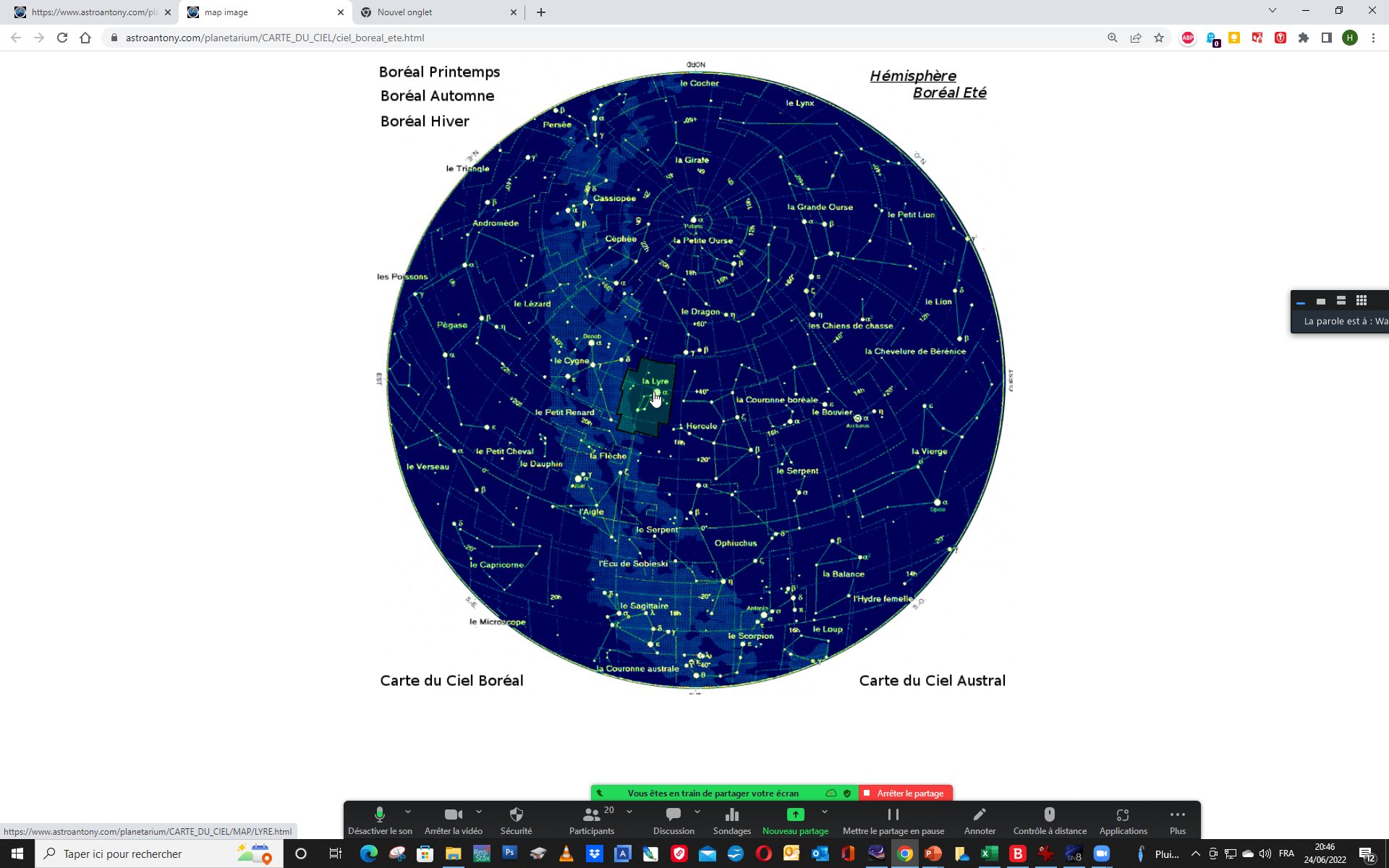This screenshot has width=1389, height=868.
Task: Open Zoom Applications panel
Action: [x=1123, y=821]
